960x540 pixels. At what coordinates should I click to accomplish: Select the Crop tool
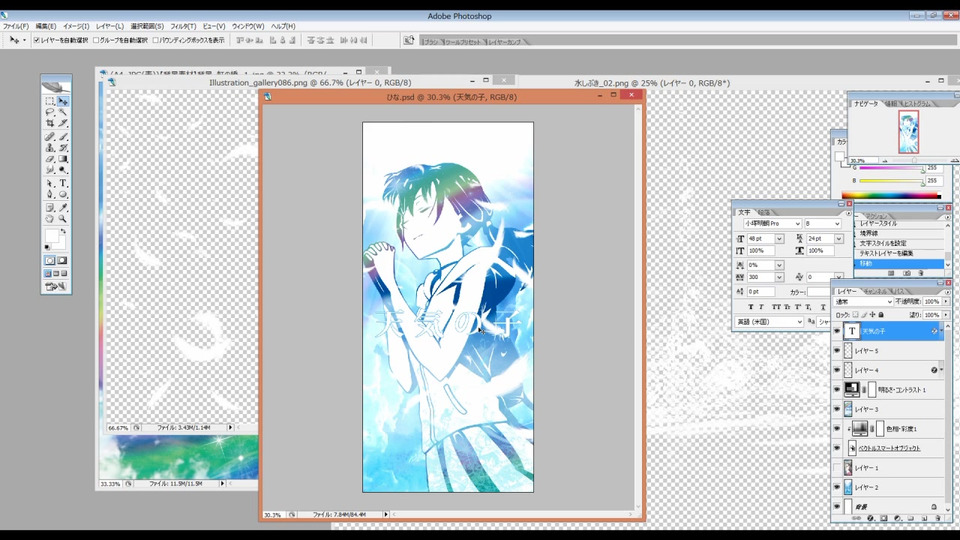pyautogui.click(x=50, y=124)
